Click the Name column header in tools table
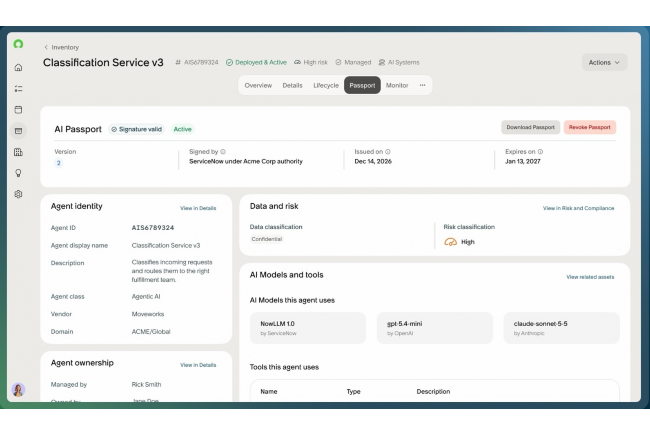 [x=269, y=392]
